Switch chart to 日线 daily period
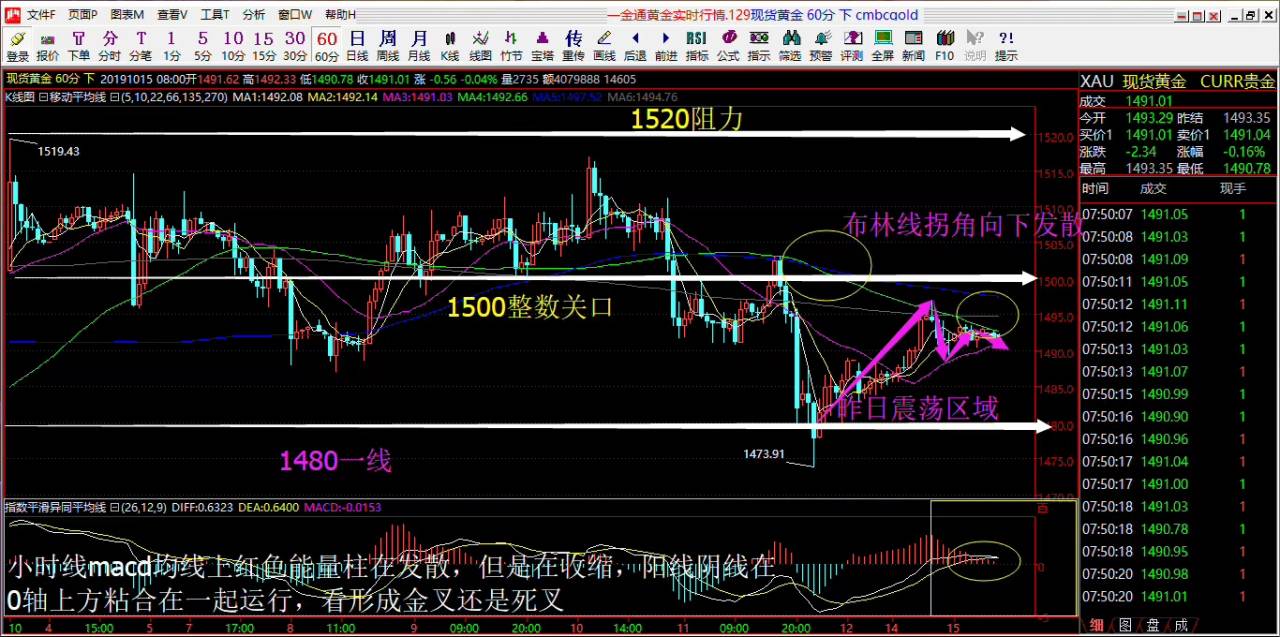 click(357, 46)
